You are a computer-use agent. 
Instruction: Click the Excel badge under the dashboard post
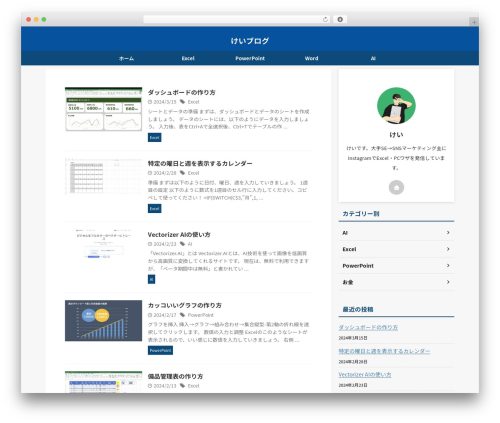[155, 137]
